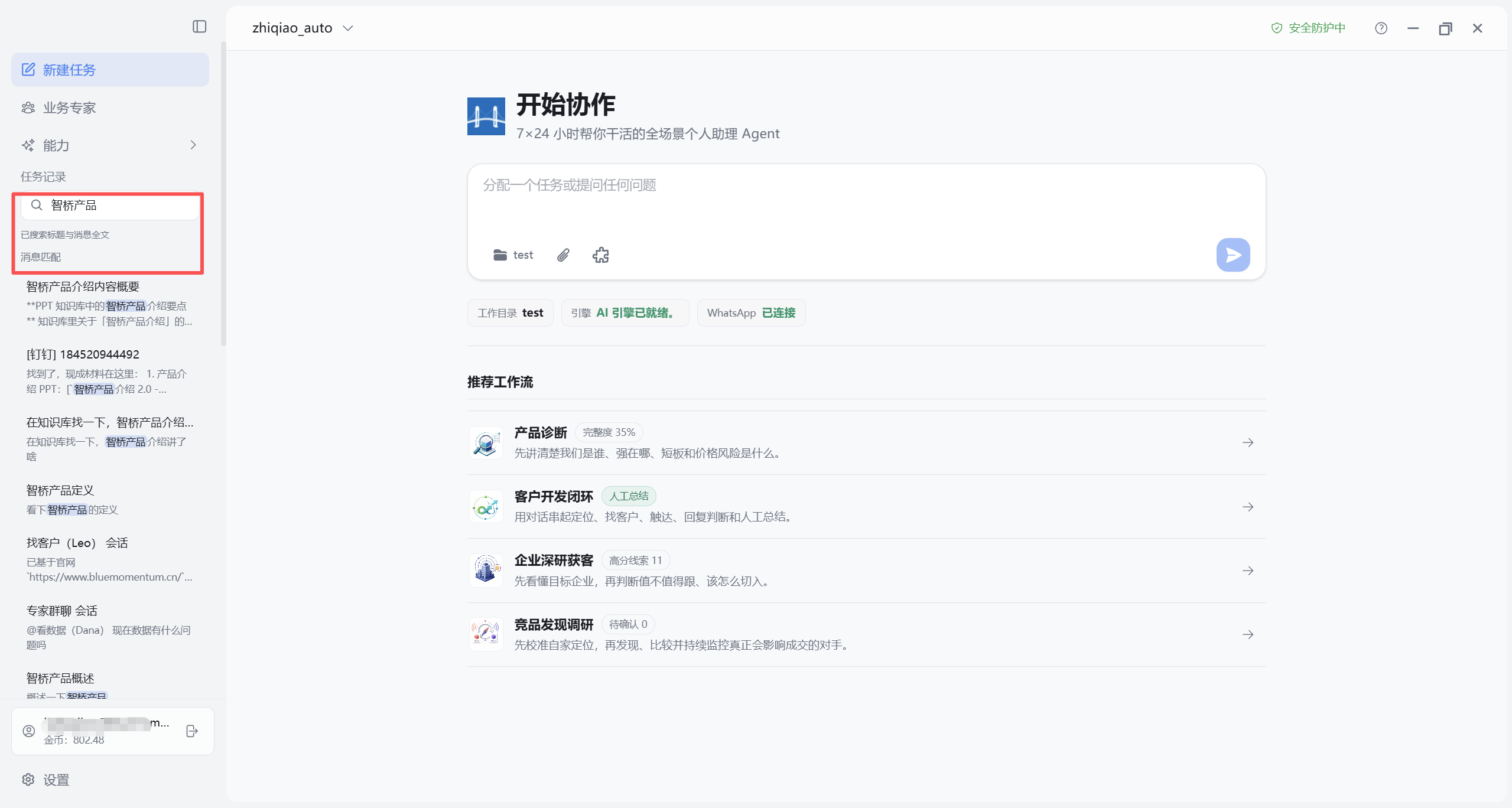The height and width of the screenshot is (808, 1512).
Task: Open the 产品诊断 workflow
Action: (866, 442)
